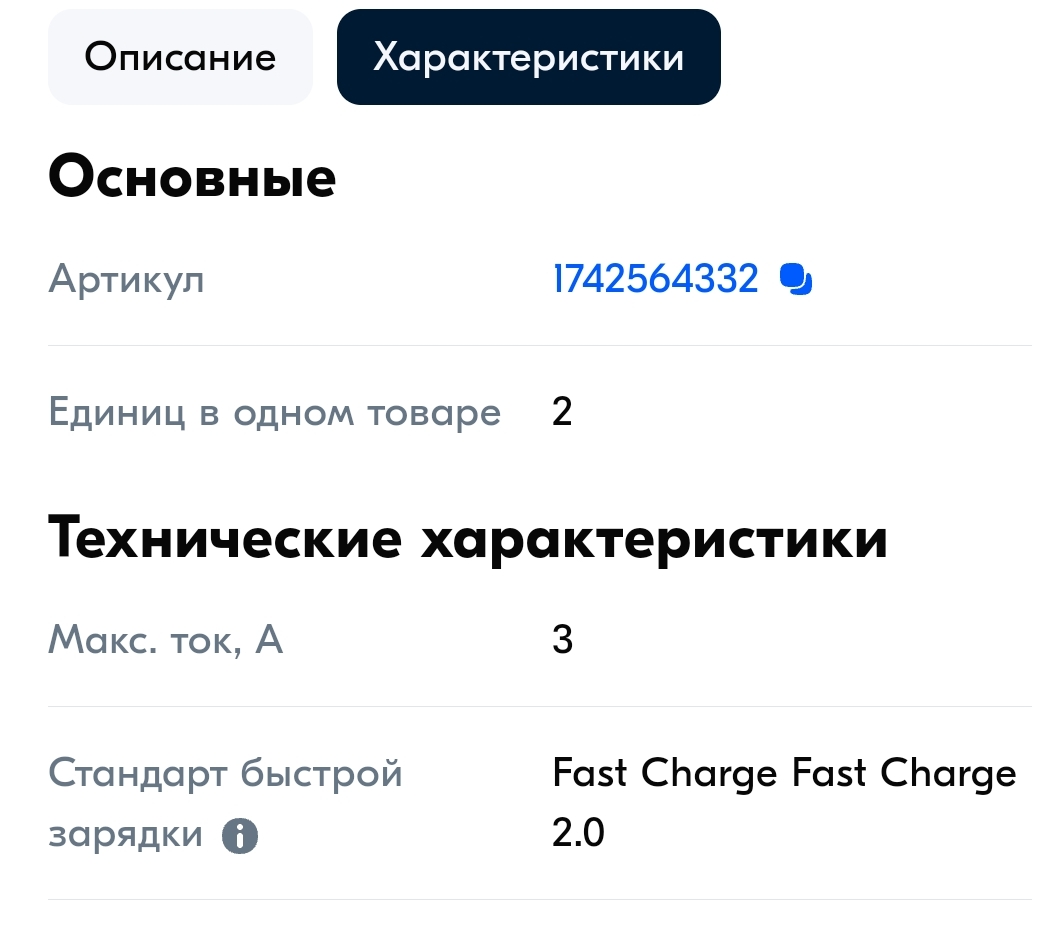The height and width of the screenshot is (930, 1055).
Task: Select the Fast Charge 2.0 value text
Action: click(783, 800)
